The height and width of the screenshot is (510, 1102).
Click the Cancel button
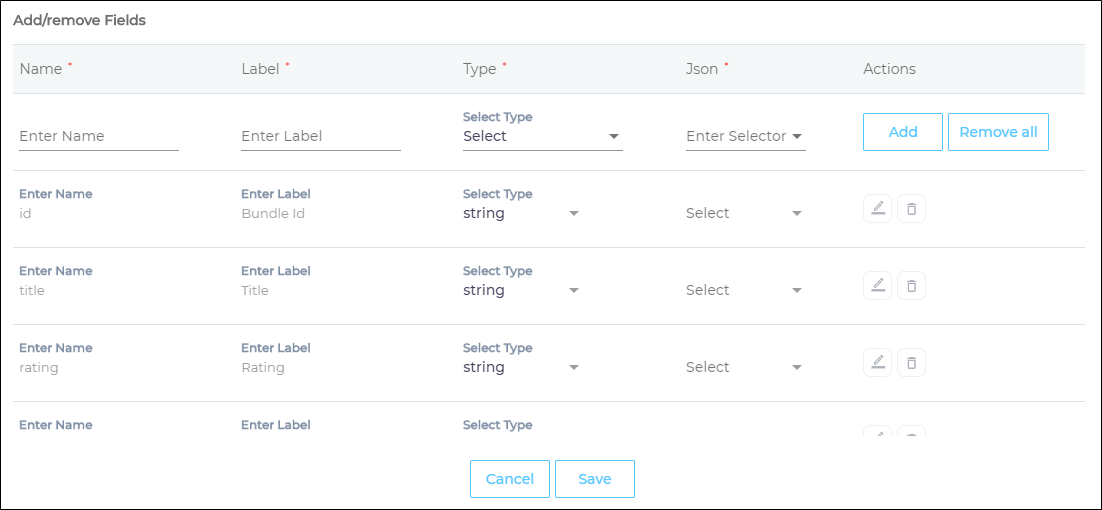[x=509, y=479]
